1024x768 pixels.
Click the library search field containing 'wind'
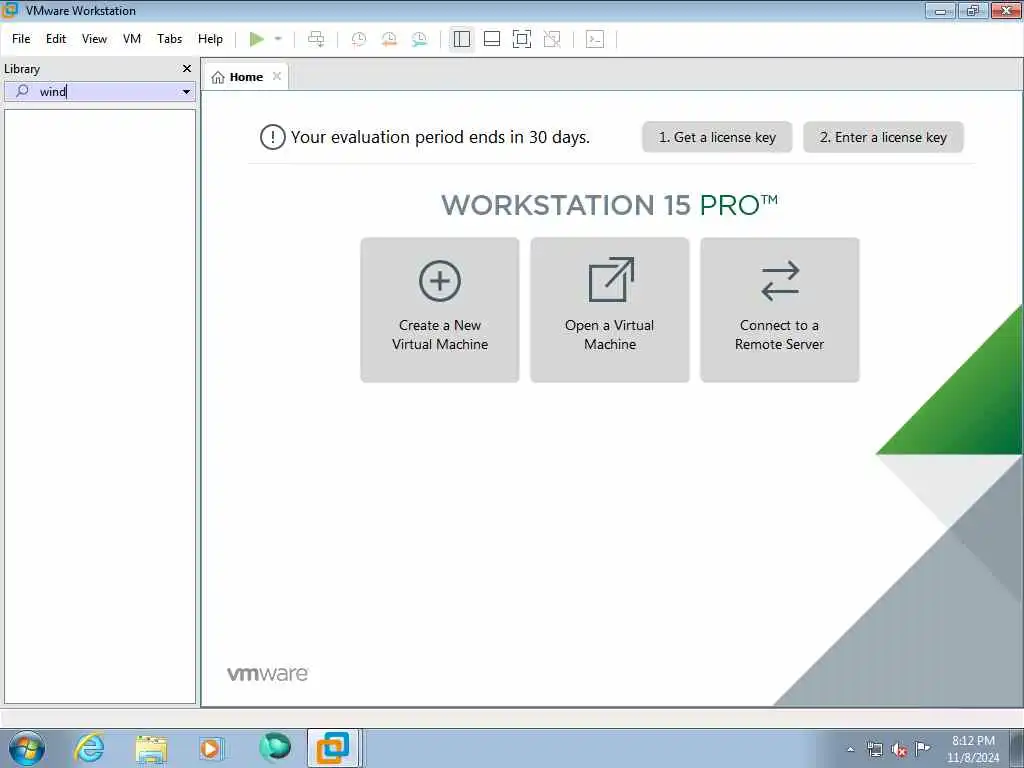pos(100,91)
